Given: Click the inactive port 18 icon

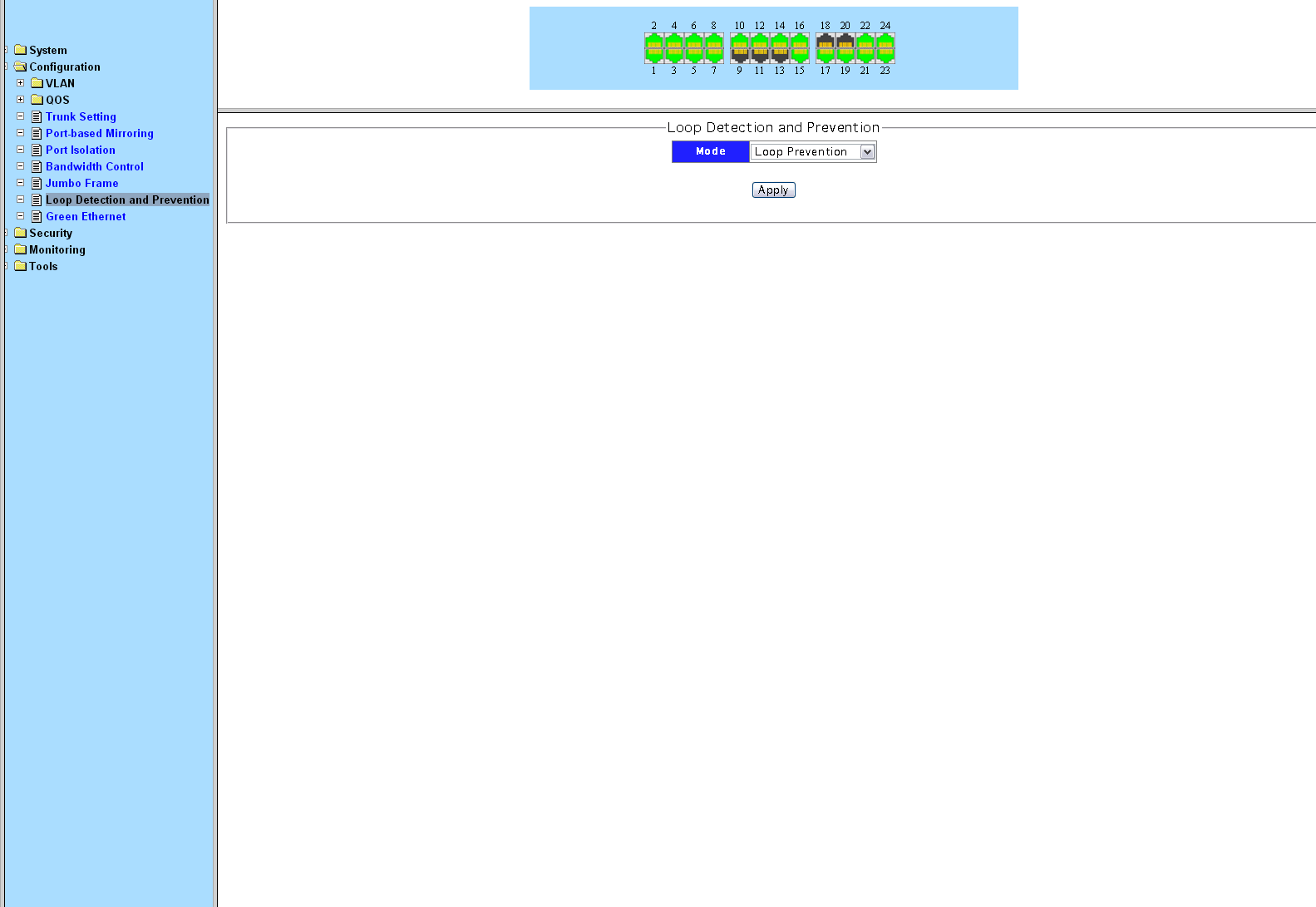Looking at the screenshot, I should click(826, 42).
